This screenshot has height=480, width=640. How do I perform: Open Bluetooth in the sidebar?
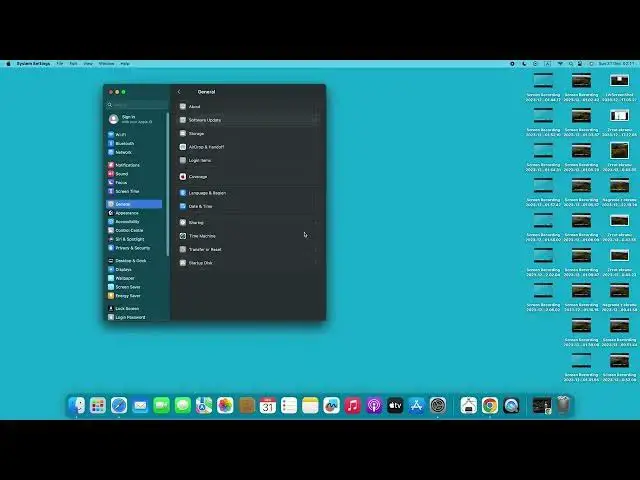[x=121, y=143]
